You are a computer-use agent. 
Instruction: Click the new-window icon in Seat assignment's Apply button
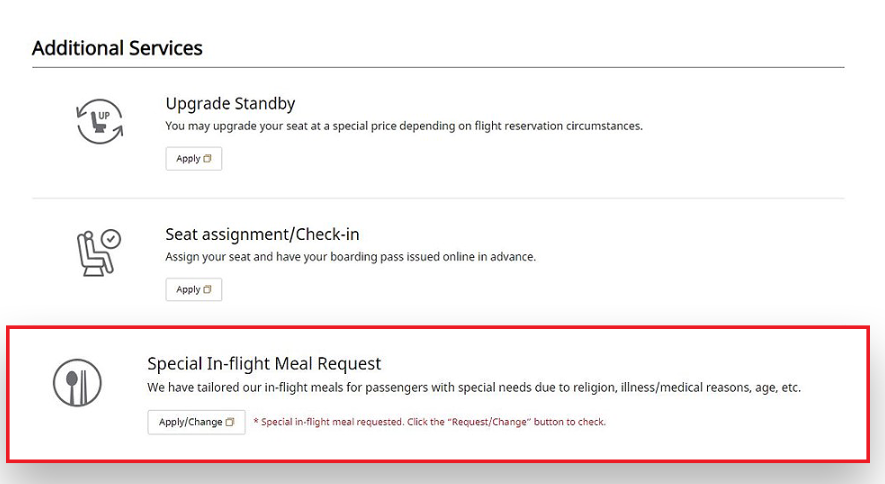[208, 290]
